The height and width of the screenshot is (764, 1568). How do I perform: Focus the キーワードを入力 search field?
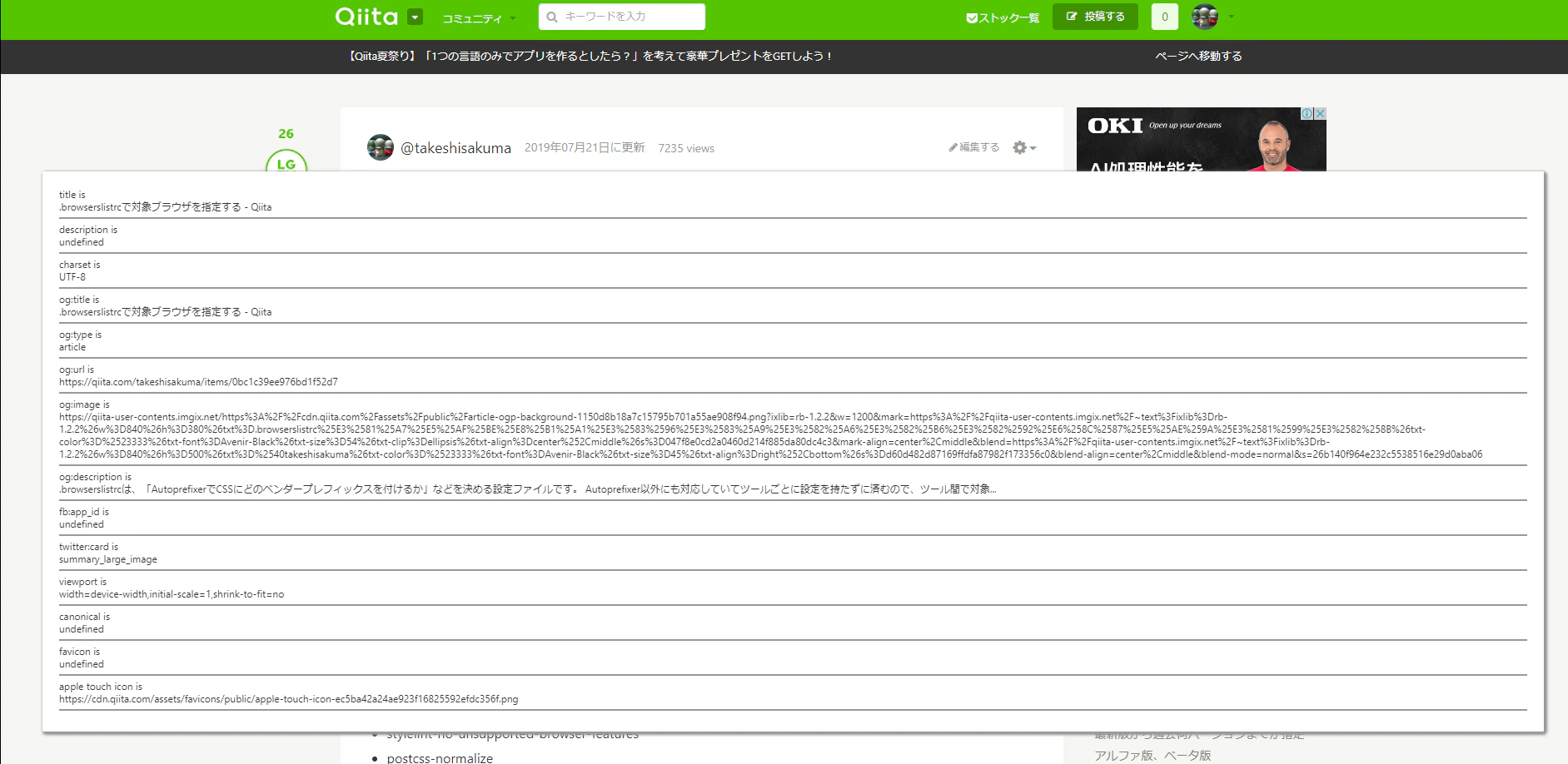pyautogui.click(x=622, y=17)
